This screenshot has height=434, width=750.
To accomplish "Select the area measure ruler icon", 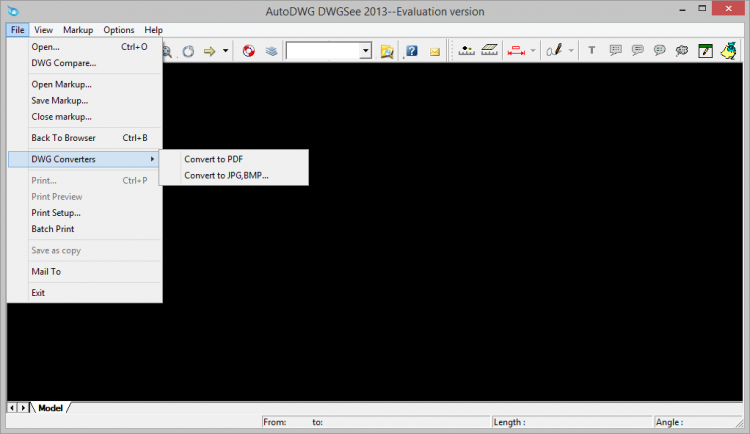I will pos(489,50).
